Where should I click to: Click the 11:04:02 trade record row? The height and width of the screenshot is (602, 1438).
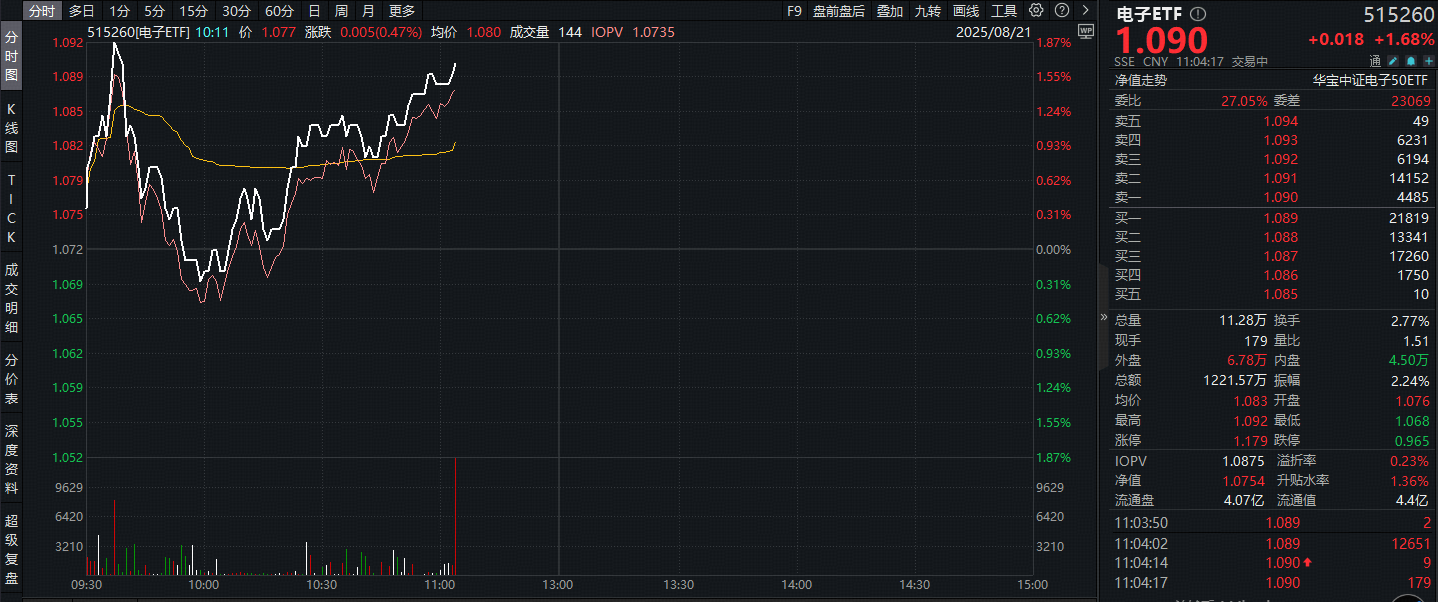pyautogui.click(x=1272, y=543)
